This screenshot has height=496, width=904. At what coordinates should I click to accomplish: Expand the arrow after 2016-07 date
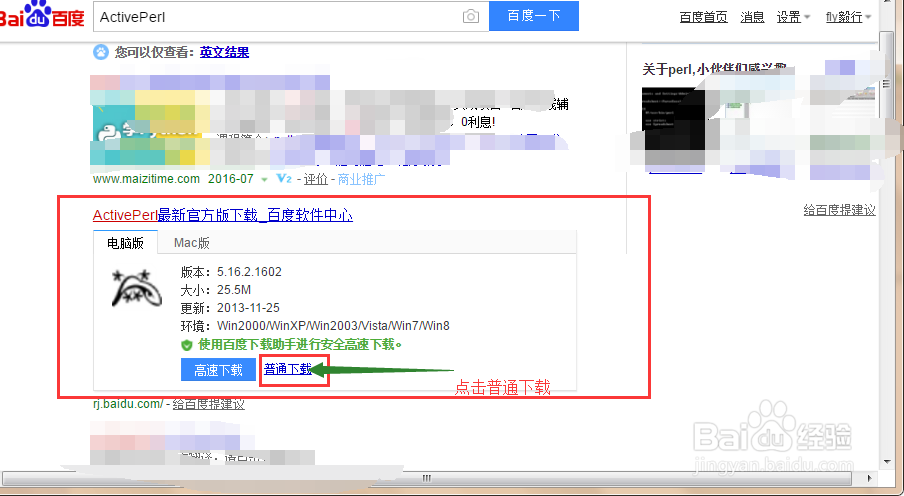coord(264,180)
